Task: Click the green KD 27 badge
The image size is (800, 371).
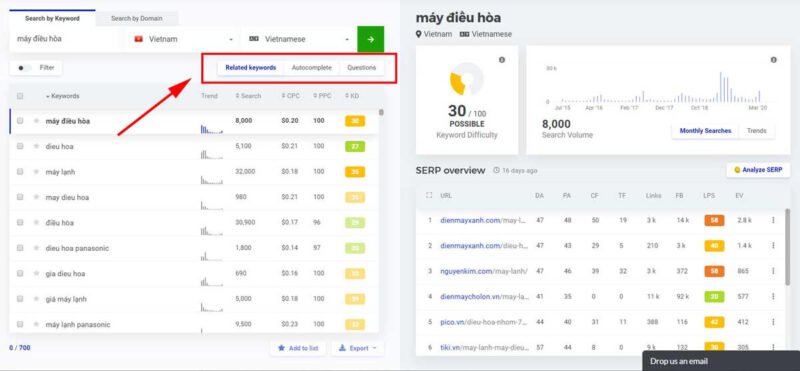Action: coord(355,146)
